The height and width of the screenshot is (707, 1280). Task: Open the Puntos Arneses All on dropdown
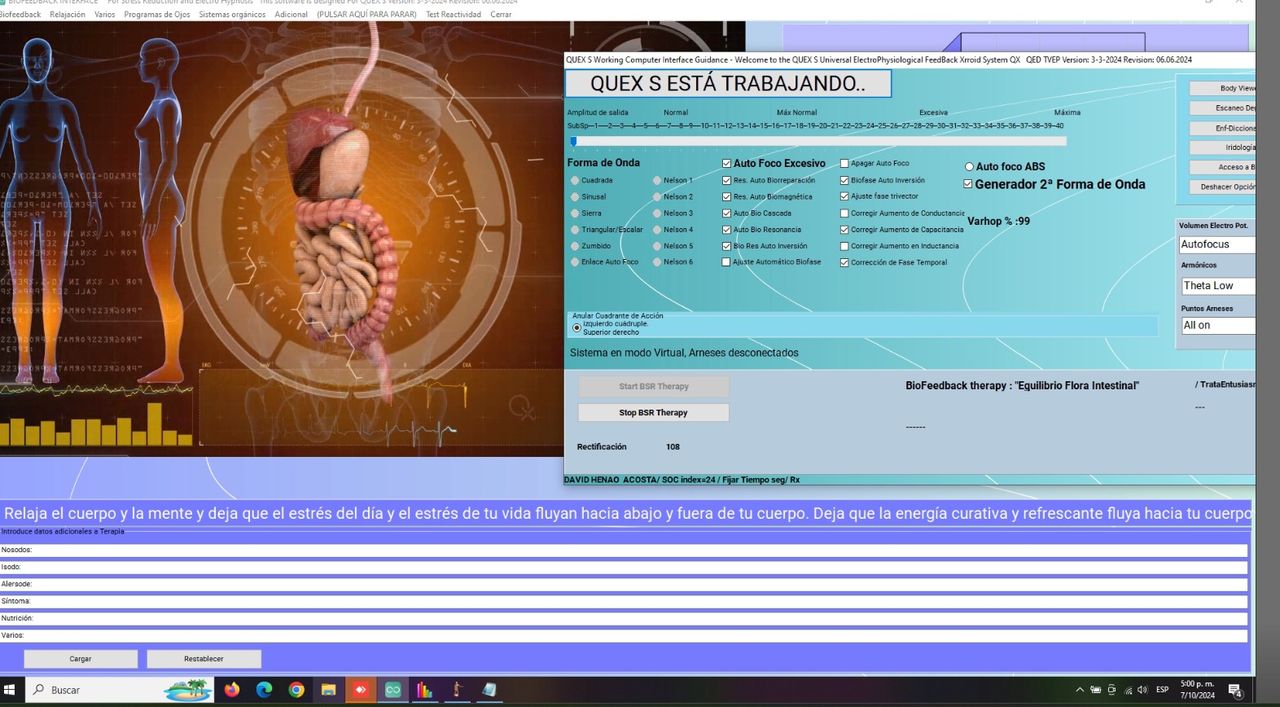pos(1217,325)
